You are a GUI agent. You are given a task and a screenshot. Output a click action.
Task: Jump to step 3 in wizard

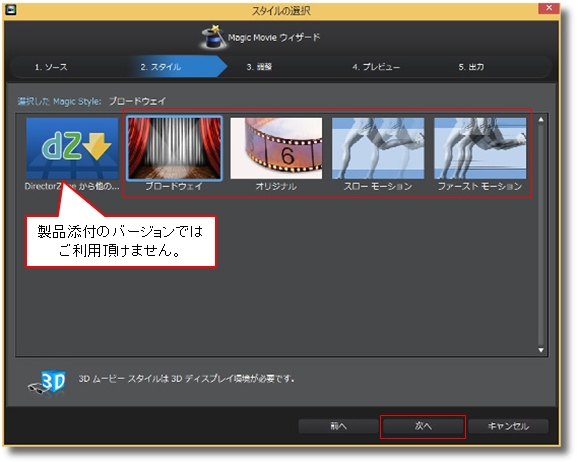[259, 67]
